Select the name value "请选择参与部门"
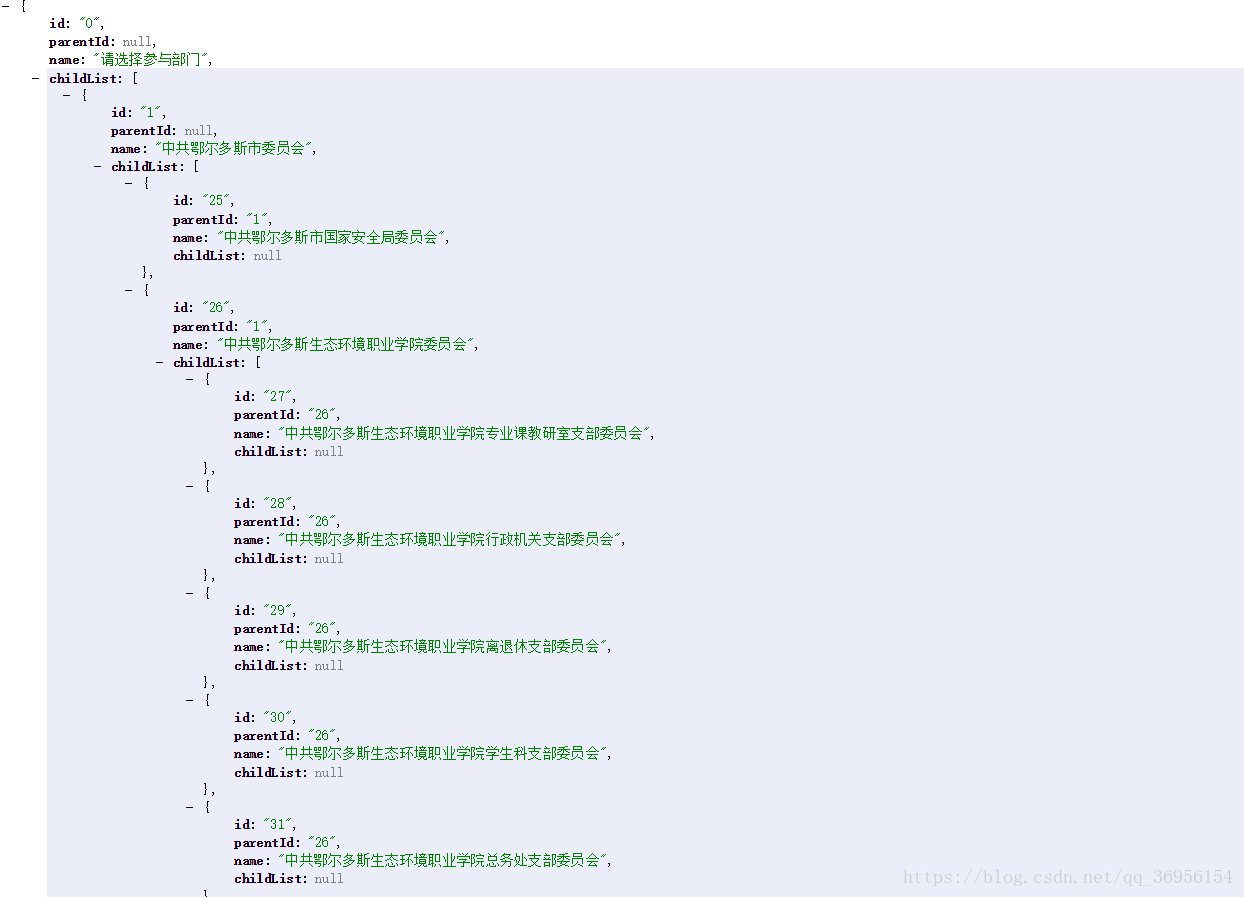This screenshot has width=1244, height=897. point(151,60)
